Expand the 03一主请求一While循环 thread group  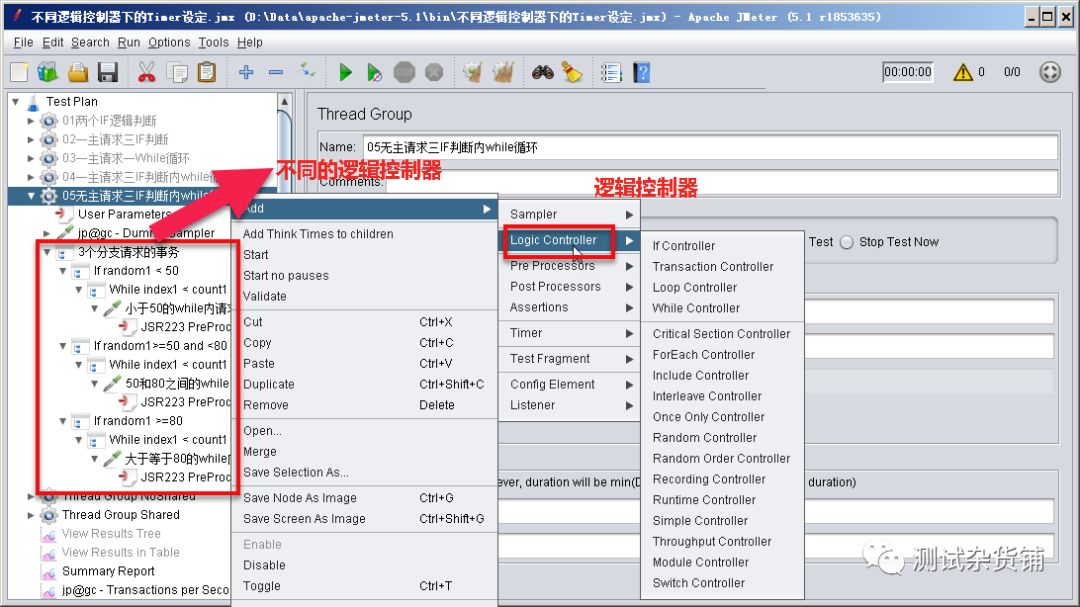pyautogui.click(x=31, y=158)
